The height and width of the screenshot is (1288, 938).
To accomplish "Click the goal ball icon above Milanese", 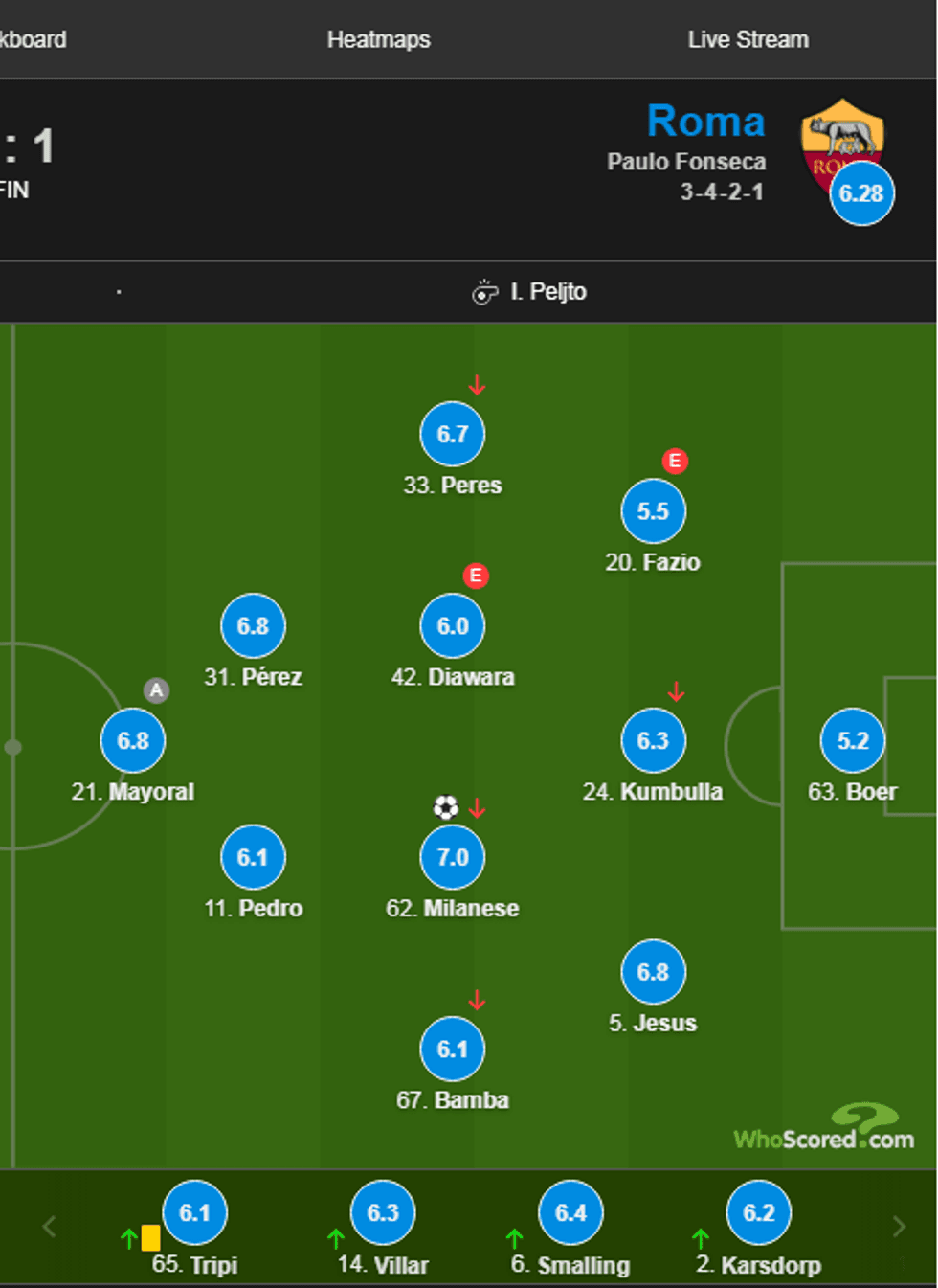I will (445, 807).
